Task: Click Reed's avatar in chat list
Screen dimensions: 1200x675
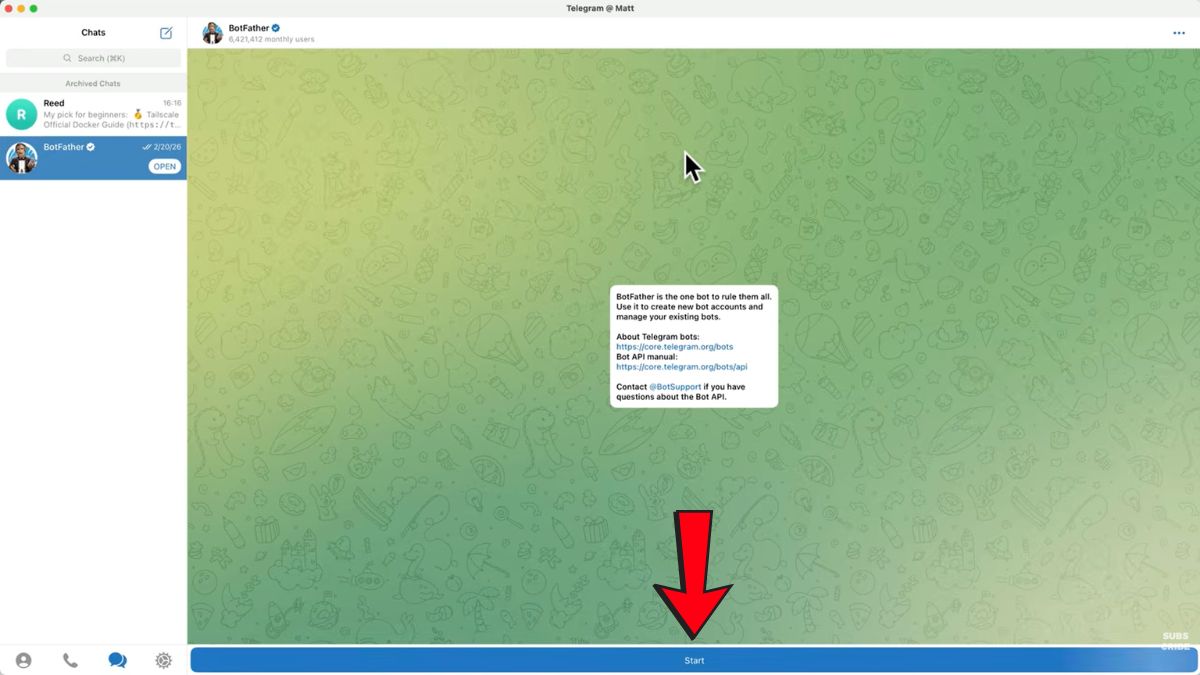Action: tap(21, 115)
